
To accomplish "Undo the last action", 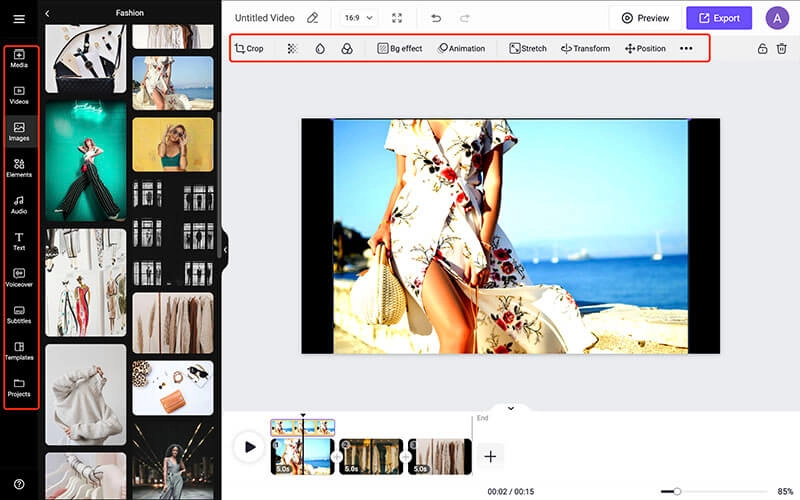I will click(436, 18).
